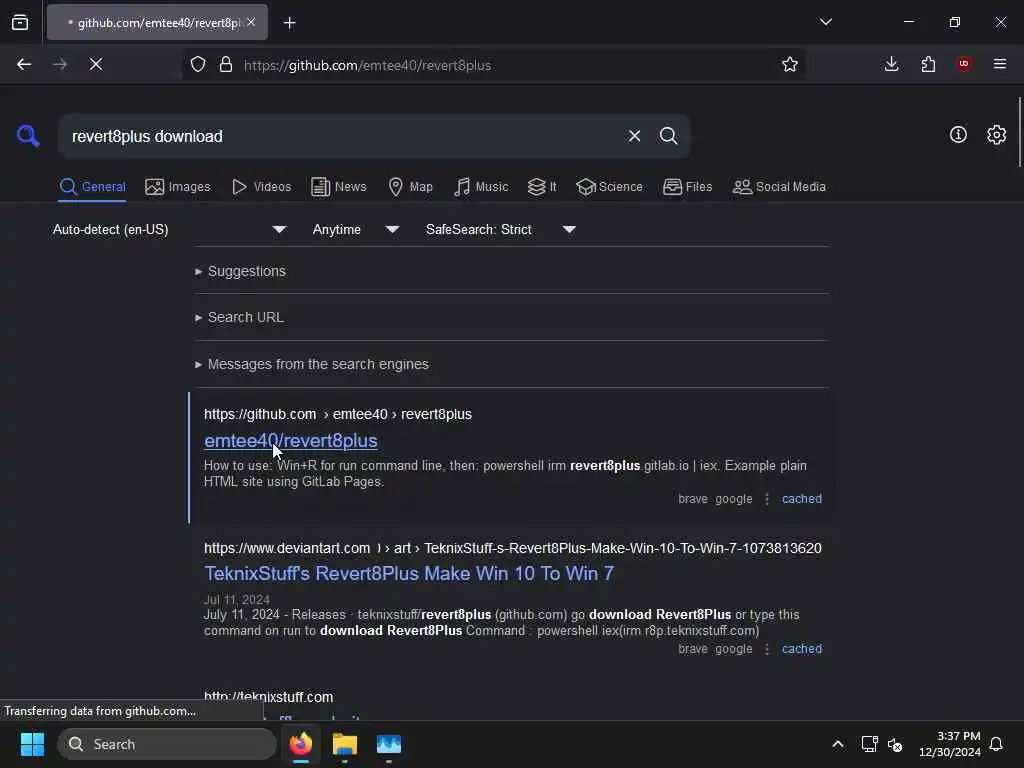The height and width of the screenshot is (768, 1024).
Task: Show hidden system tray icons
Action: [838, 744]
